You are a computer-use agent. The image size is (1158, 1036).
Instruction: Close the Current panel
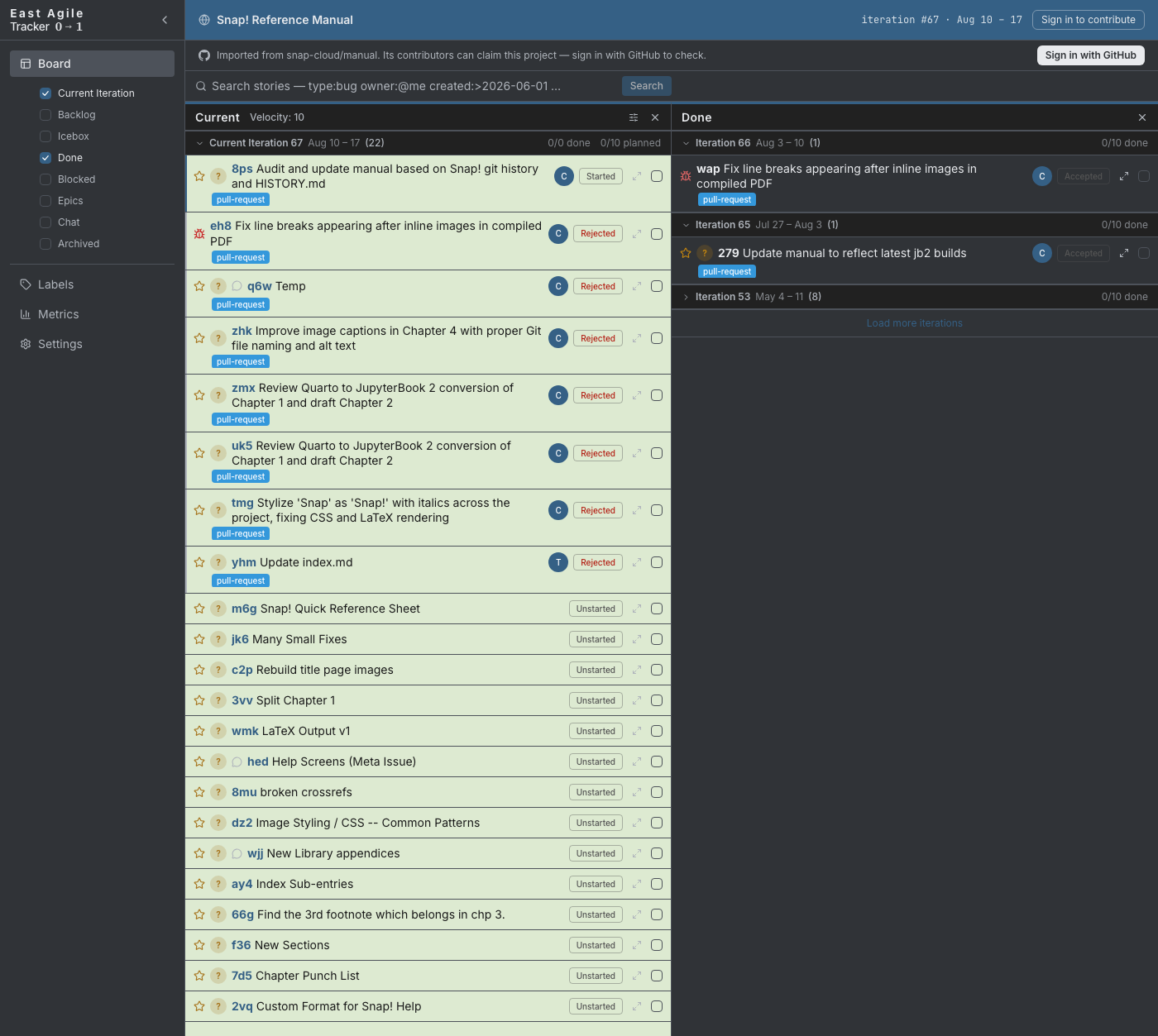pos(655,117)
